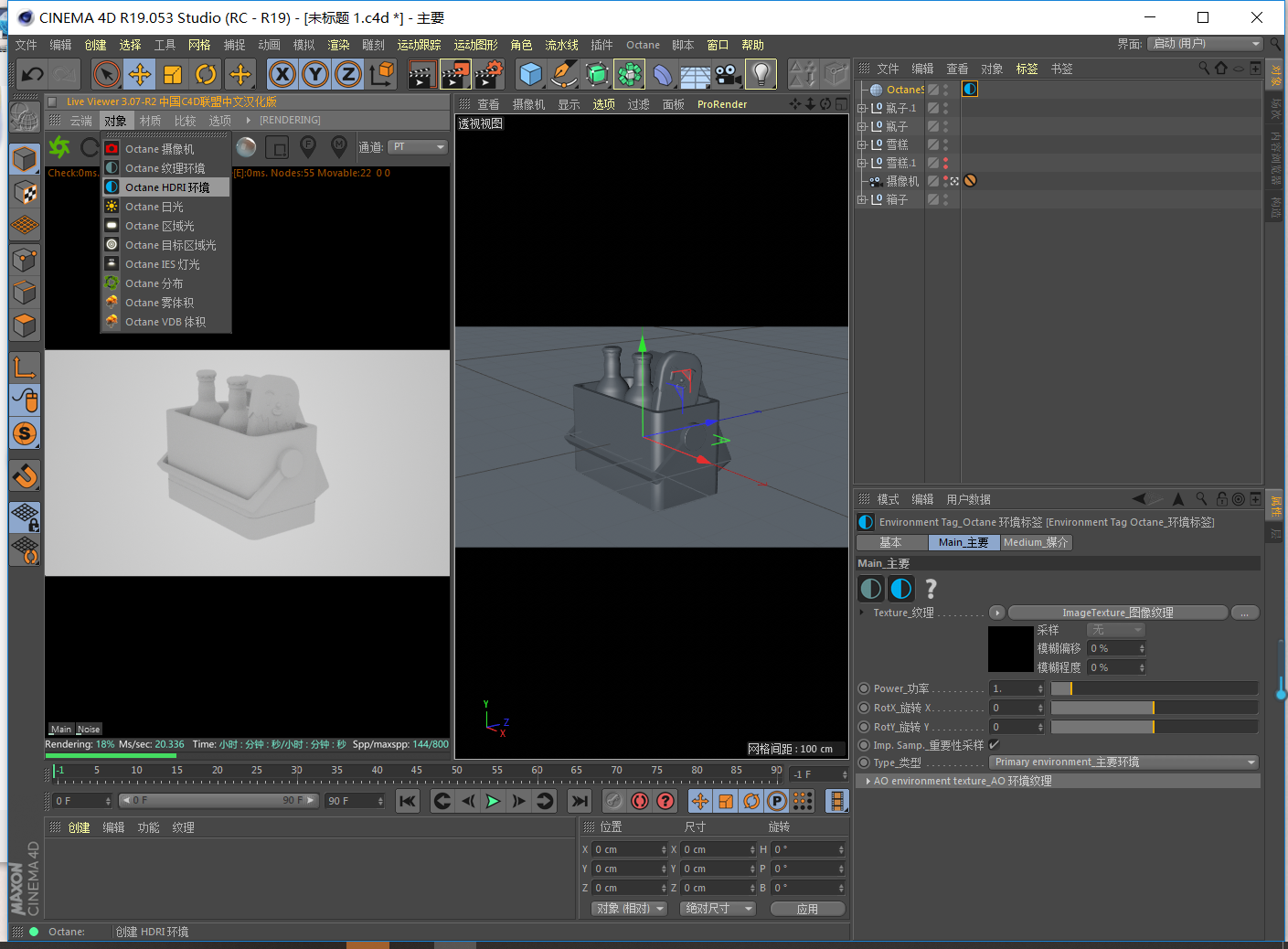Adjust the RotX rotation slider
The width and height of the screenshot is (1288, 949).
tap(1155, 708)
